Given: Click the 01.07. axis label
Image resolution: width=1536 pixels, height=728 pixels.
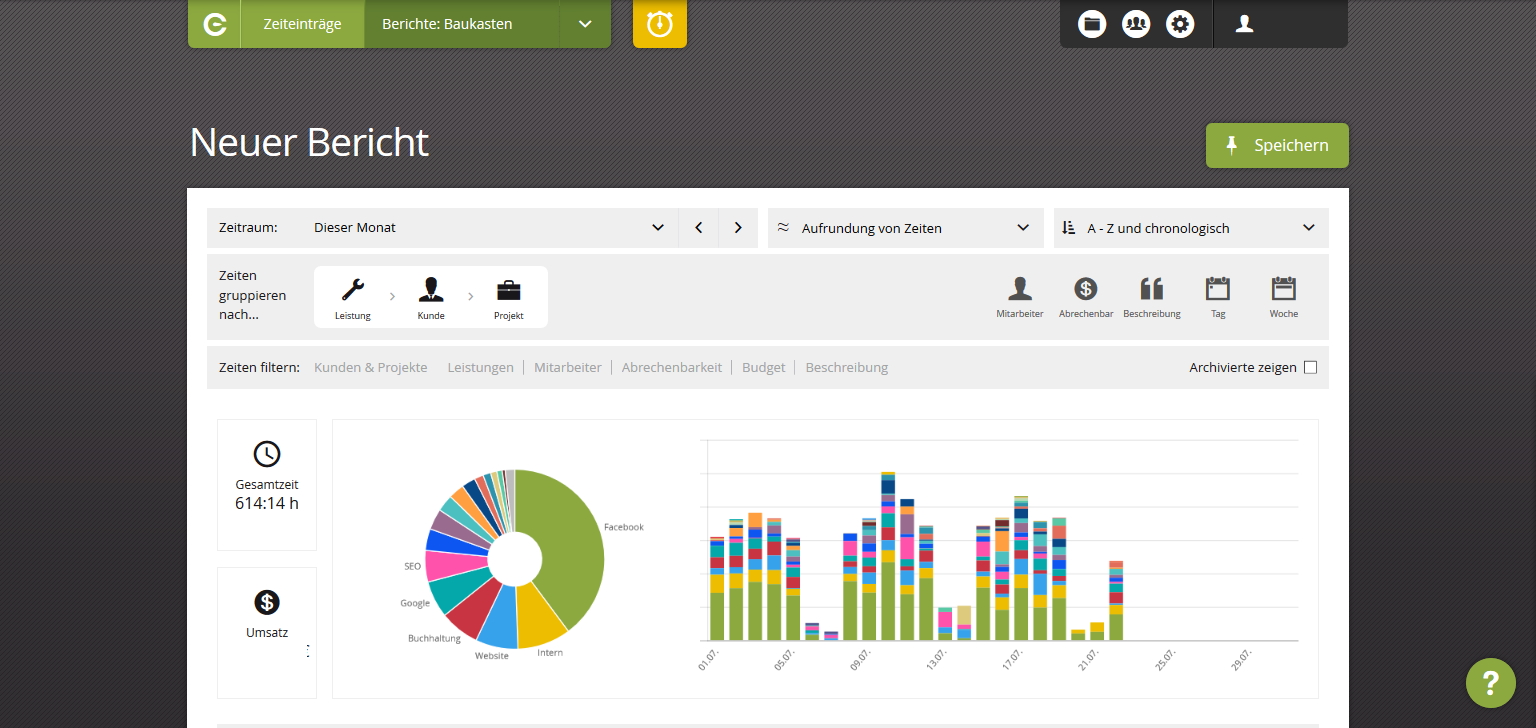Looking at the screenshot, I should coord(709,660).
